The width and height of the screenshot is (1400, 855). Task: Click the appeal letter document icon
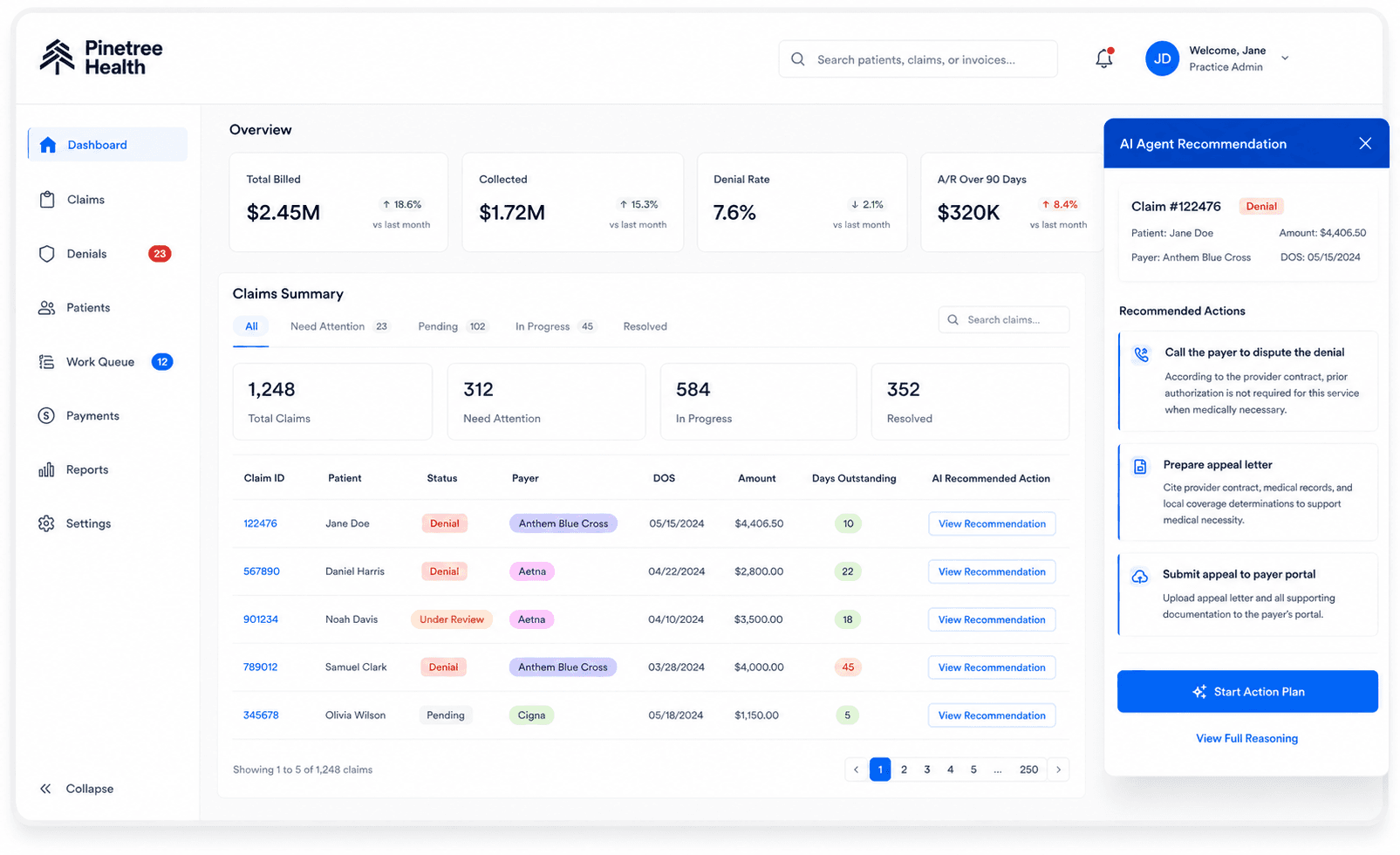coord(1140,467)
